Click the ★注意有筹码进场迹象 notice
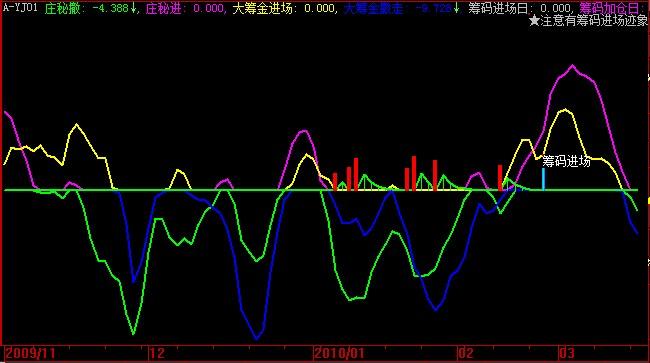The image size is (650, 363). 588,20
